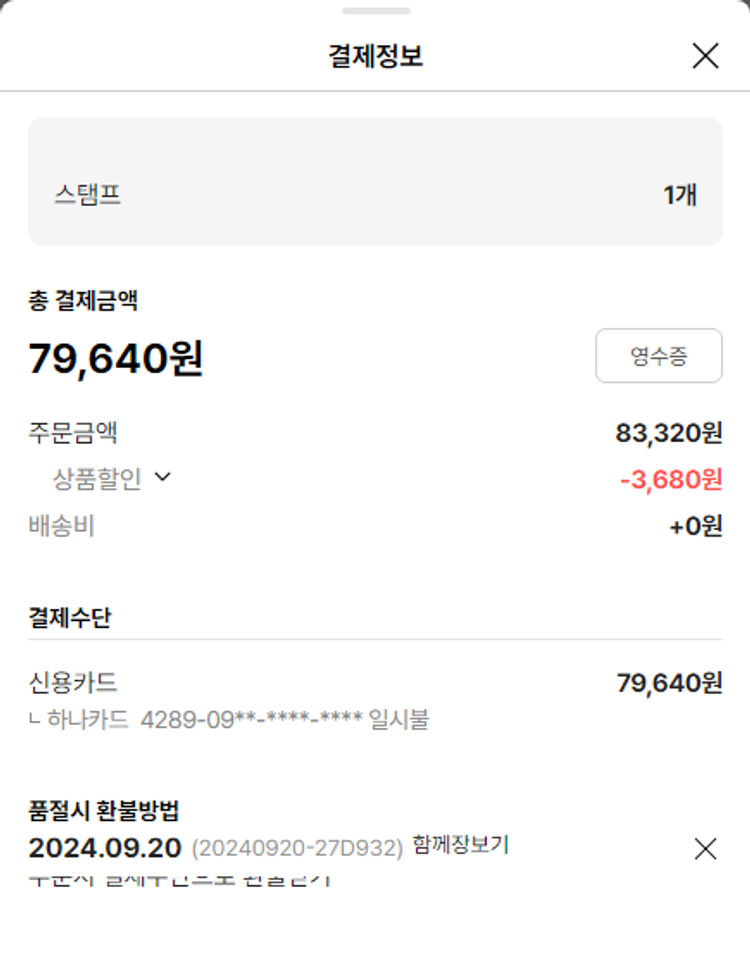The width and height of the screenshot is (750, 969).
Task: Click the 결제수단 section heading
Action: point(70,617)
